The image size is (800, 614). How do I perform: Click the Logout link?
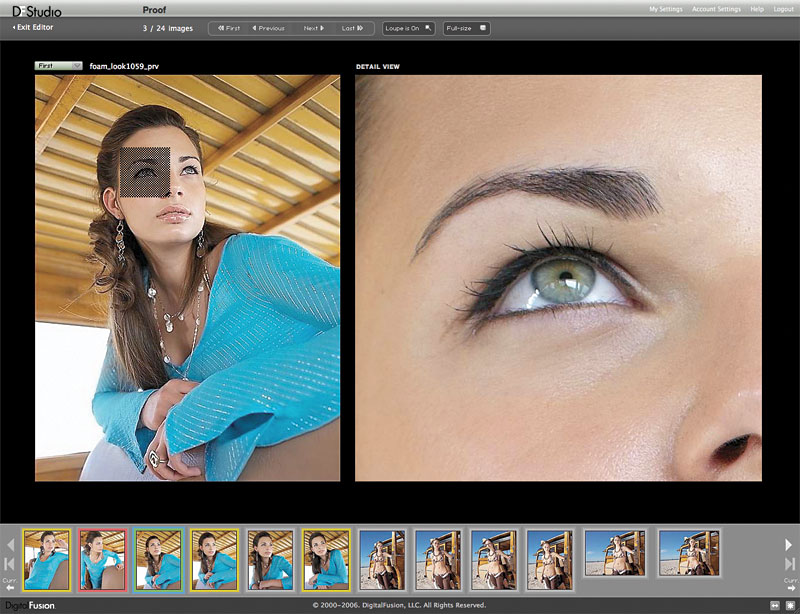[x=783, y=9]
